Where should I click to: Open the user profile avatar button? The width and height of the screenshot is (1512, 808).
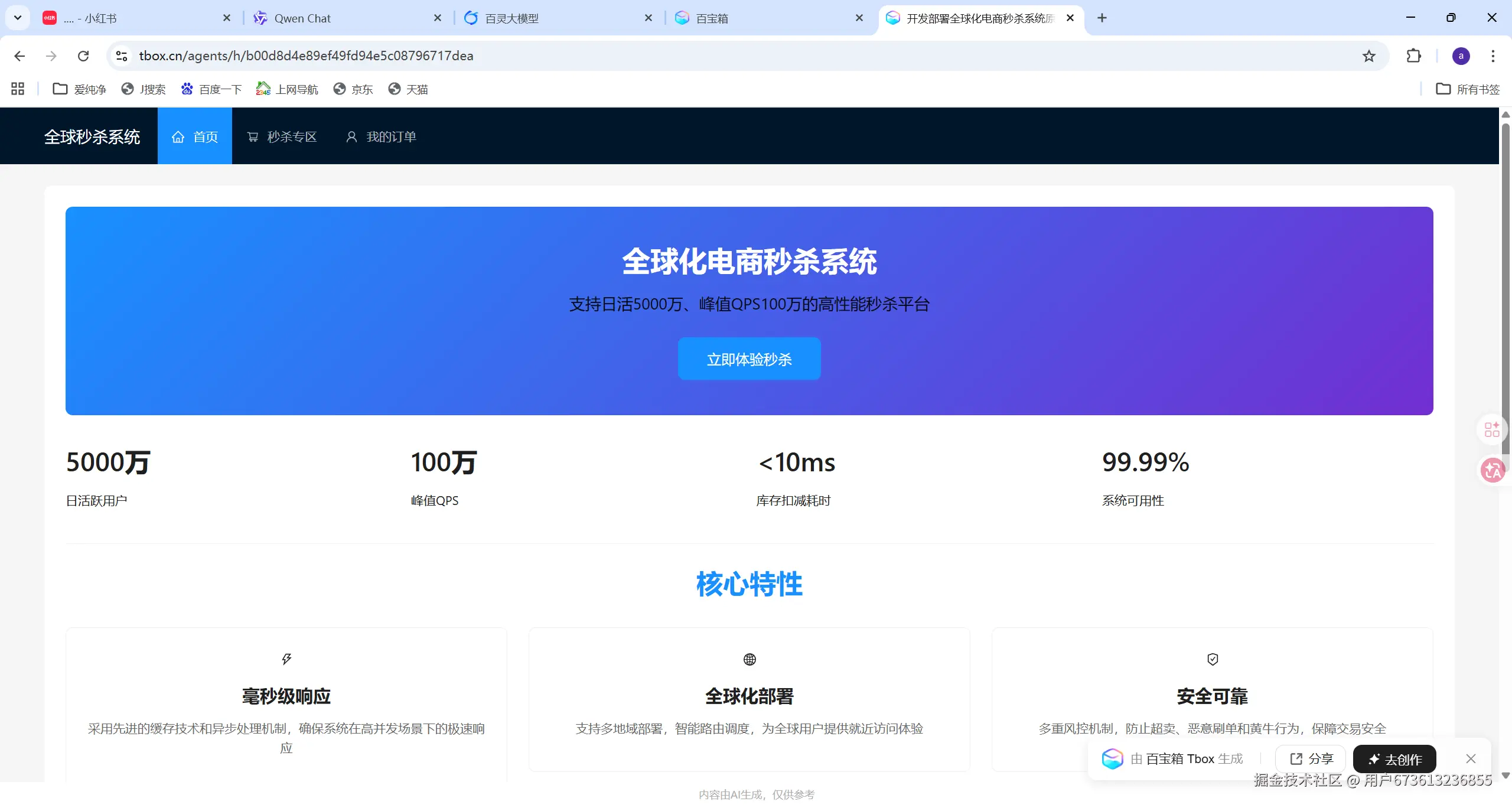point(1461,56)
